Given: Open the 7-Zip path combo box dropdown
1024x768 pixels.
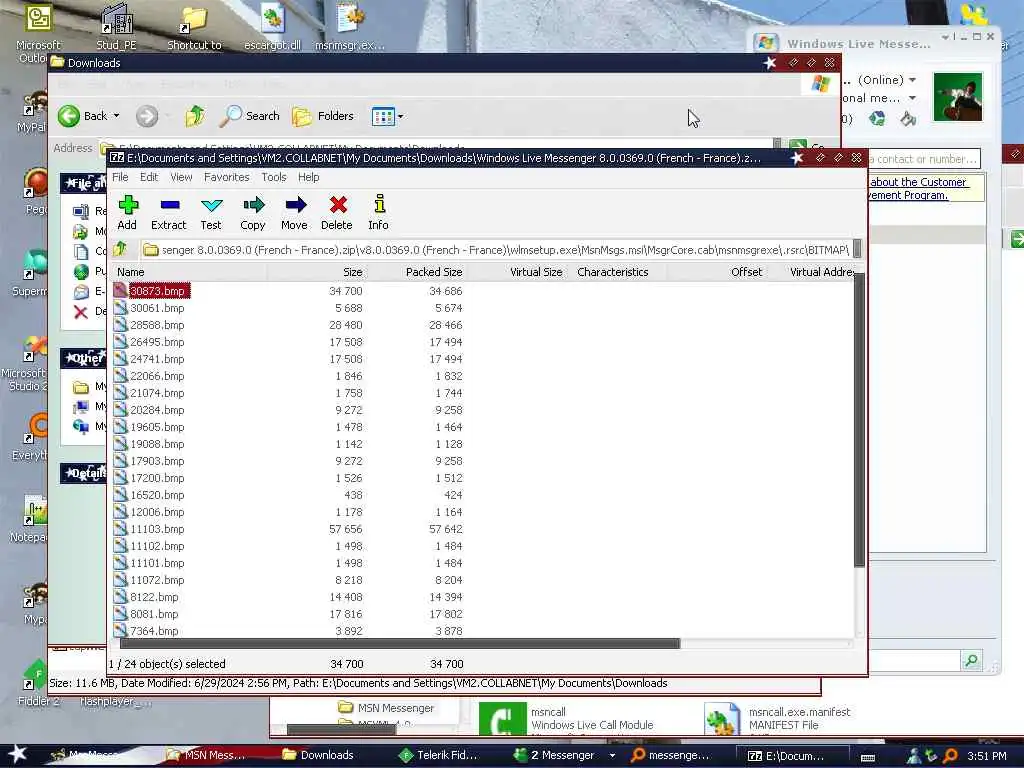Looking at the screenshot, I should pyautogui.click(x=857, y=249).
